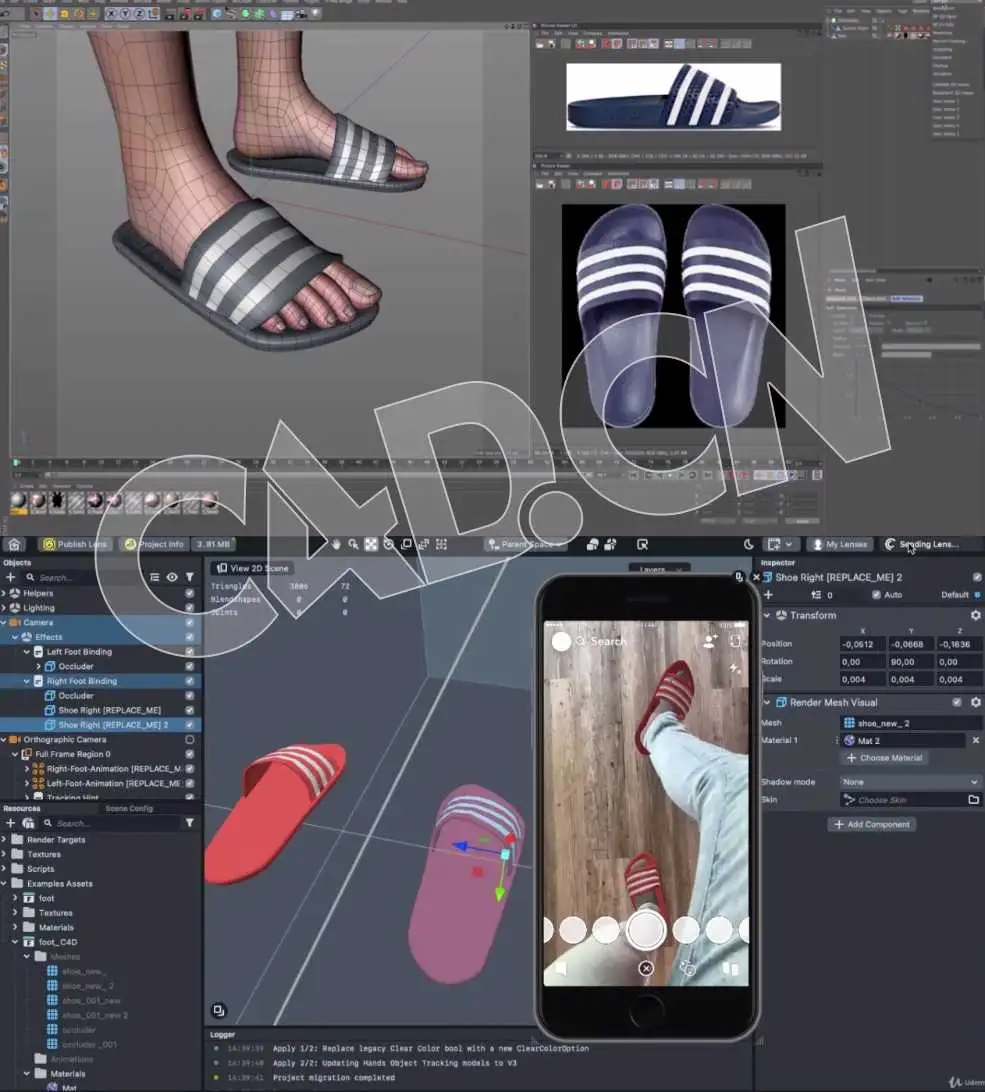Collapse the Effects tree node
The height and width of the screenshot is (1092, 985).
pos(15,637)
